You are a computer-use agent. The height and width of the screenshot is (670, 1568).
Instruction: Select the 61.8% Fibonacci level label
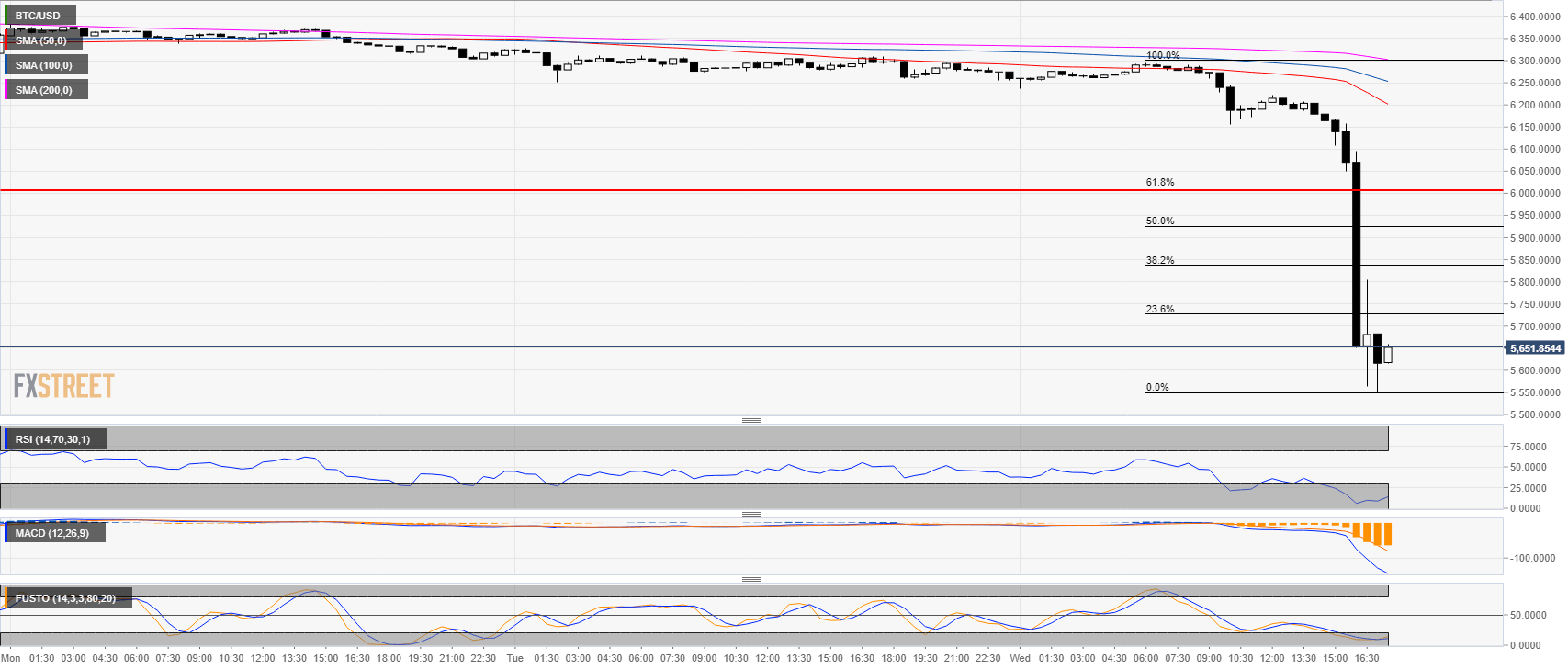coord(1159,182)
